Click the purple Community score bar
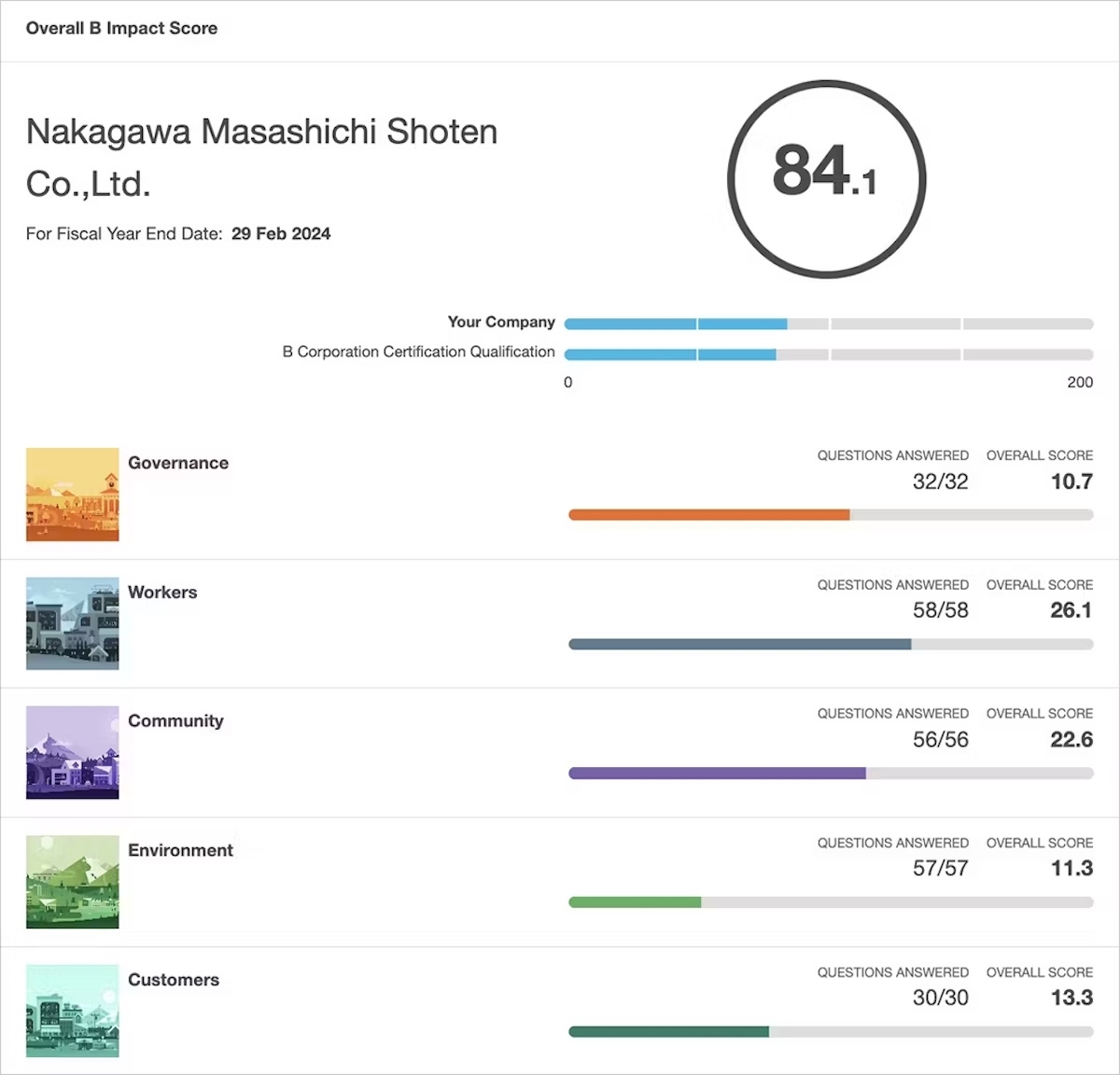Viewport: 1120px width, 1075px height. [717, 774]
